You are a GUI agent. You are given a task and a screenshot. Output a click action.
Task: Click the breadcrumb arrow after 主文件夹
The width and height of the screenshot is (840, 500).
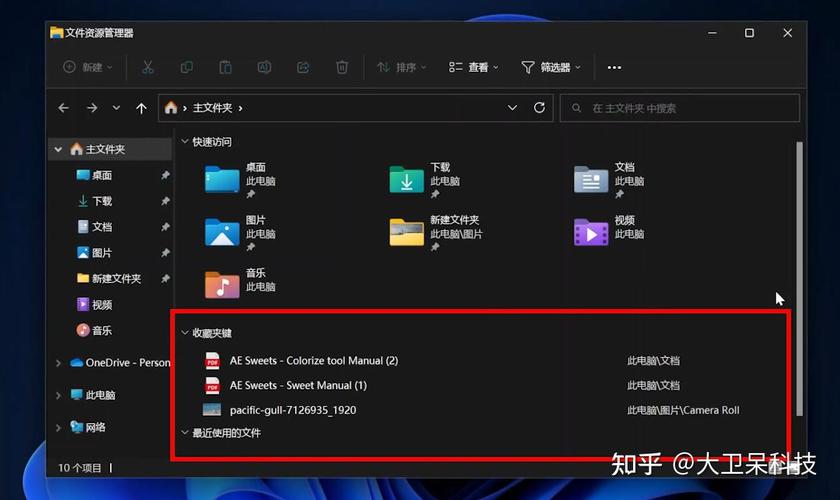pyautogui.click(x=241, y=108)
